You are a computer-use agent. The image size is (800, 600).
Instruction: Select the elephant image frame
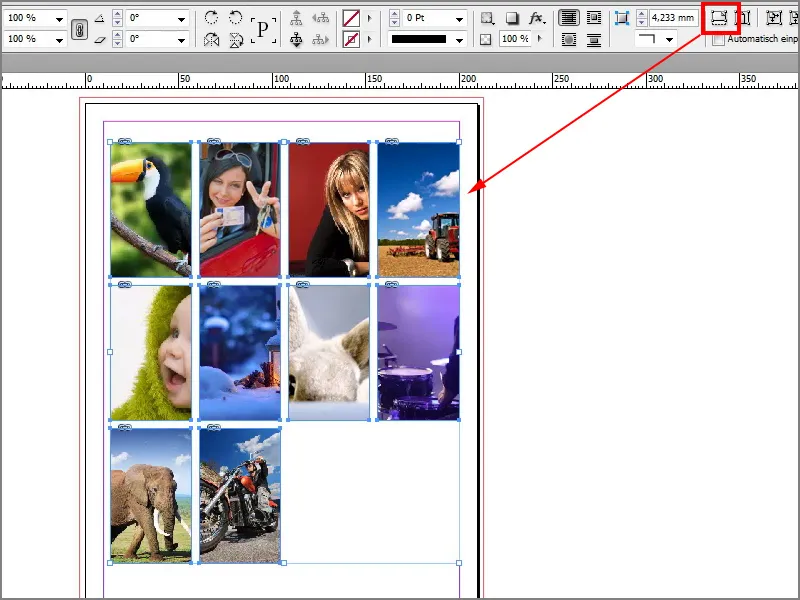151,495
